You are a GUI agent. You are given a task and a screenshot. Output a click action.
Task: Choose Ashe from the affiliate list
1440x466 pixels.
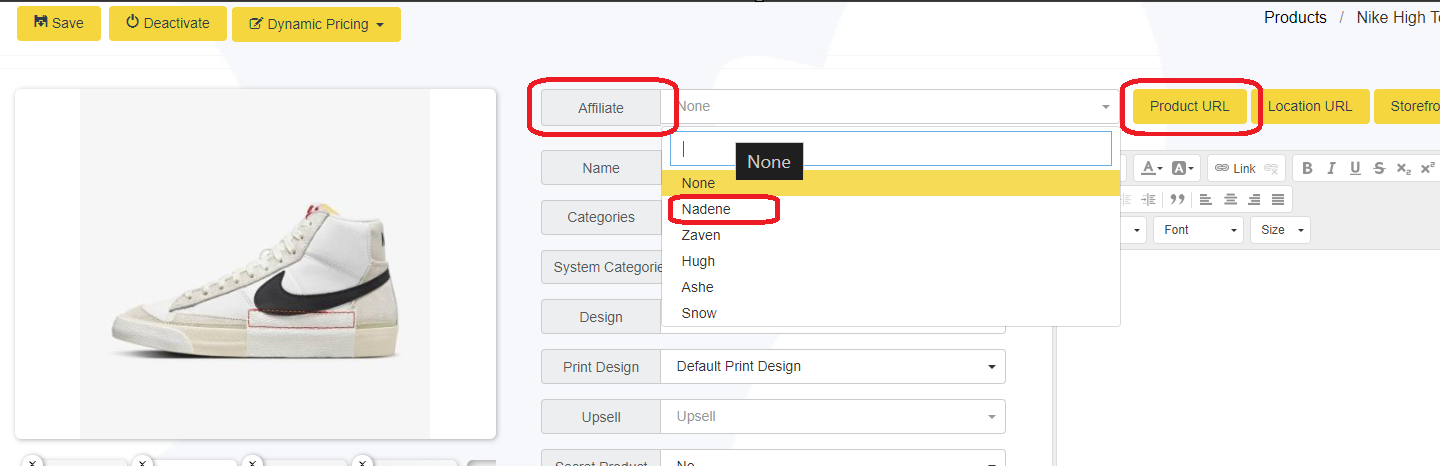[x=890, y=287]
